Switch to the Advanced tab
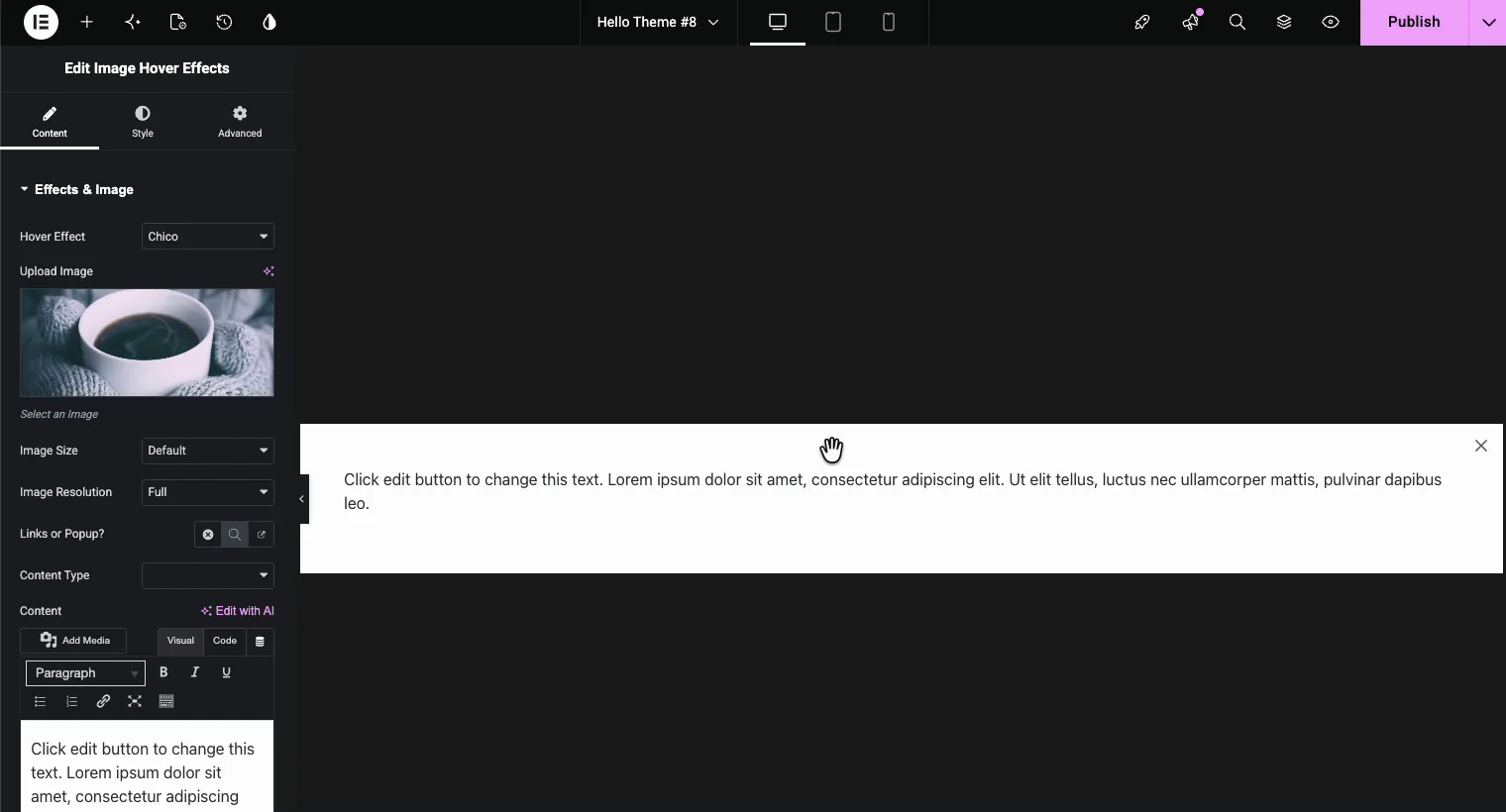Viewport: 1506px width, 812px height. [240, 122]
